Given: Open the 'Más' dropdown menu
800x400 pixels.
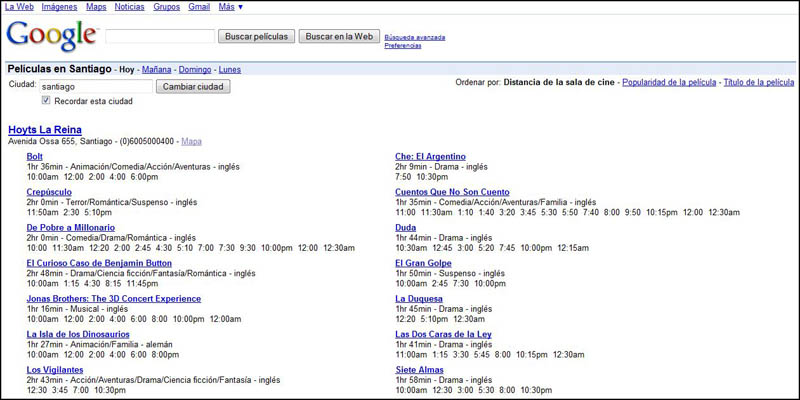Looking at the screenshot, I should click(230, 7).
